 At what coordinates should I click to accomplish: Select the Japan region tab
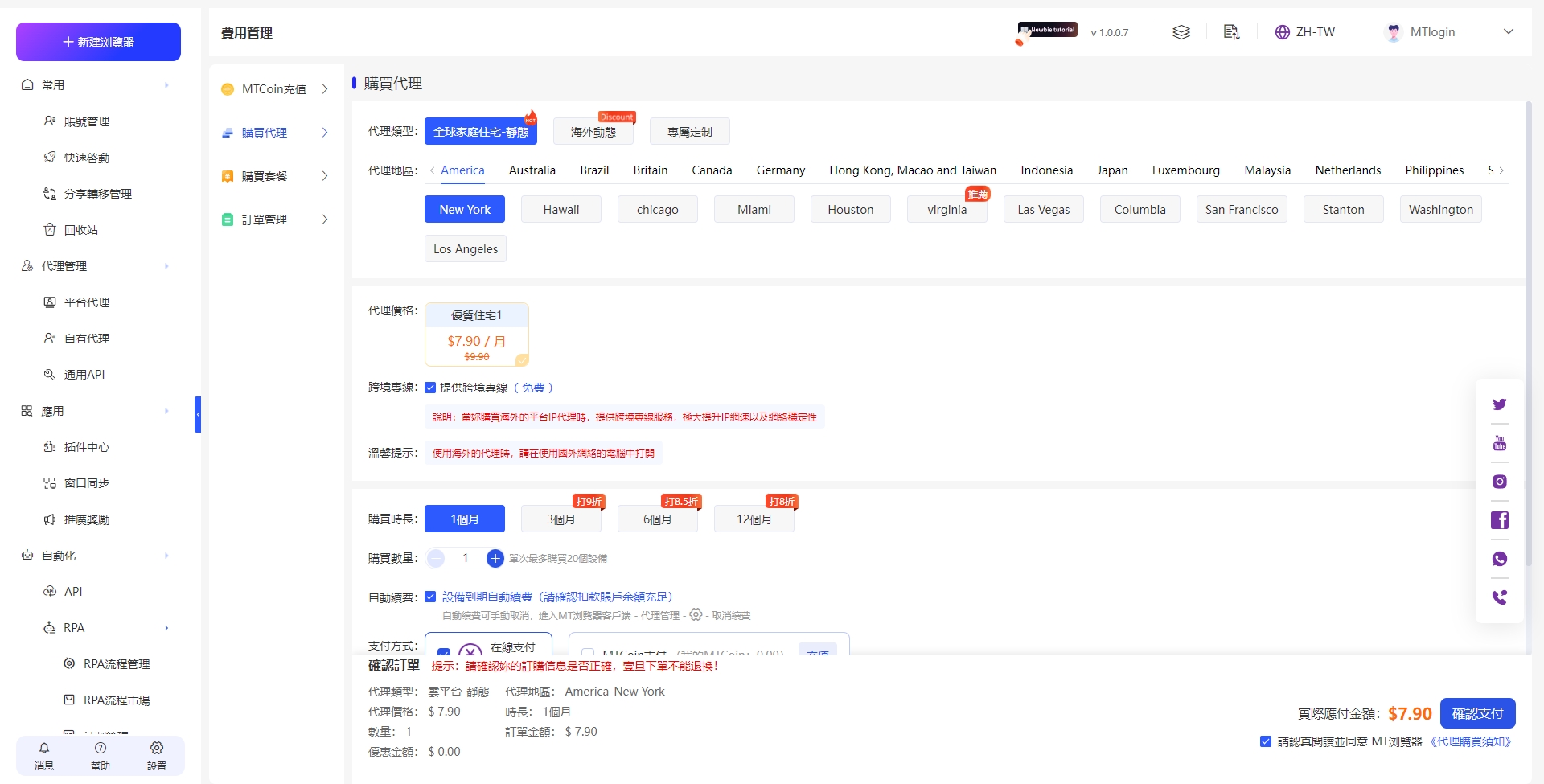pyautogui.click(x=1111, y=170)
